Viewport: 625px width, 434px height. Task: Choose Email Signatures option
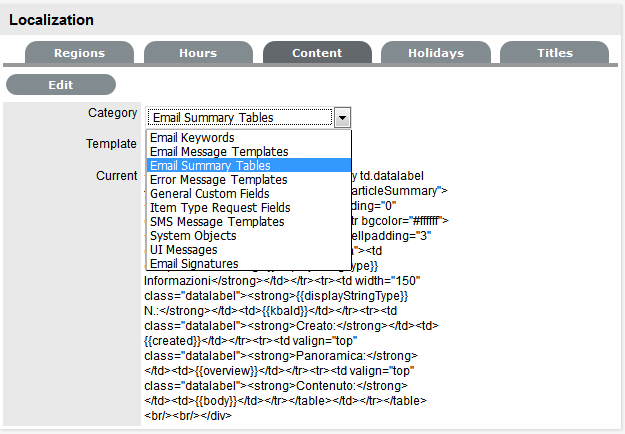coord(194,264)
